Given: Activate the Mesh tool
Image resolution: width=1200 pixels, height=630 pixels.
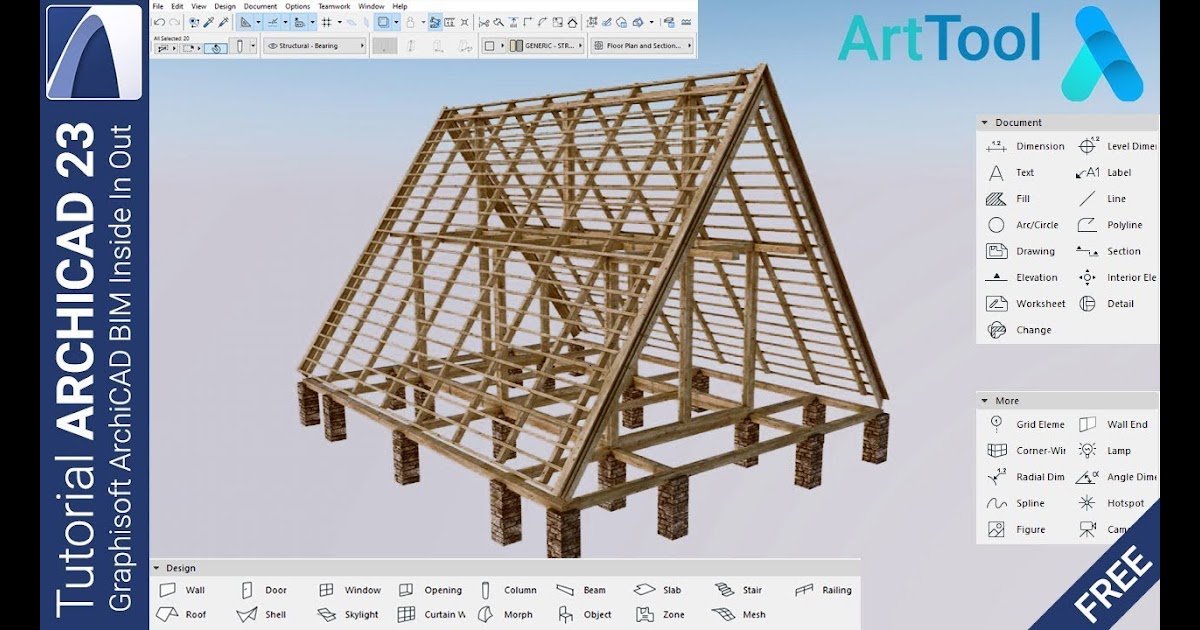Looking at the screenshot, I should [740, 615].
